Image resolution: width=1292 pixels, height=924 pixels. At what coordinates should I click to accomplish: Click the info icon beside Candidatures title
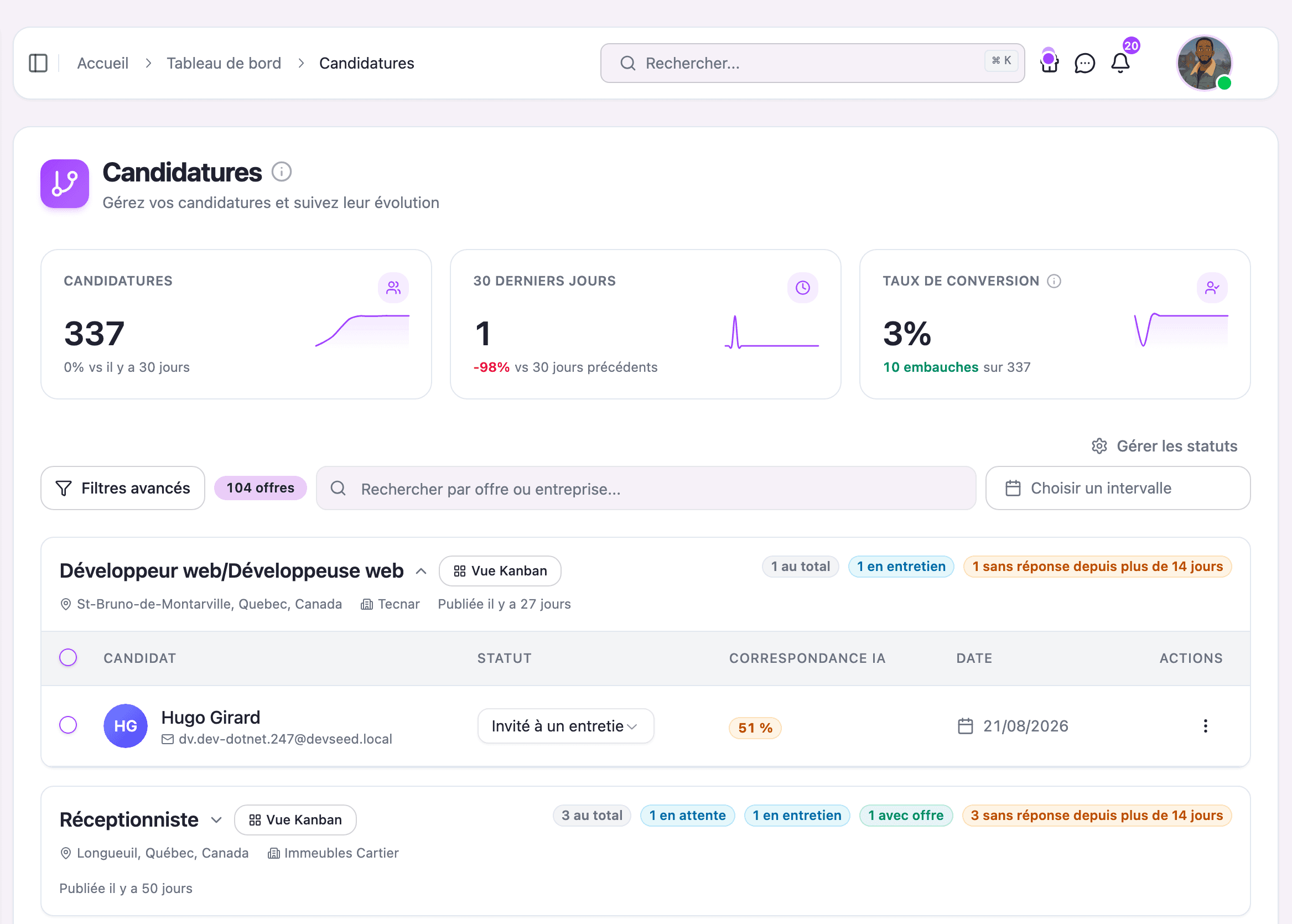(x=281, y=172)
